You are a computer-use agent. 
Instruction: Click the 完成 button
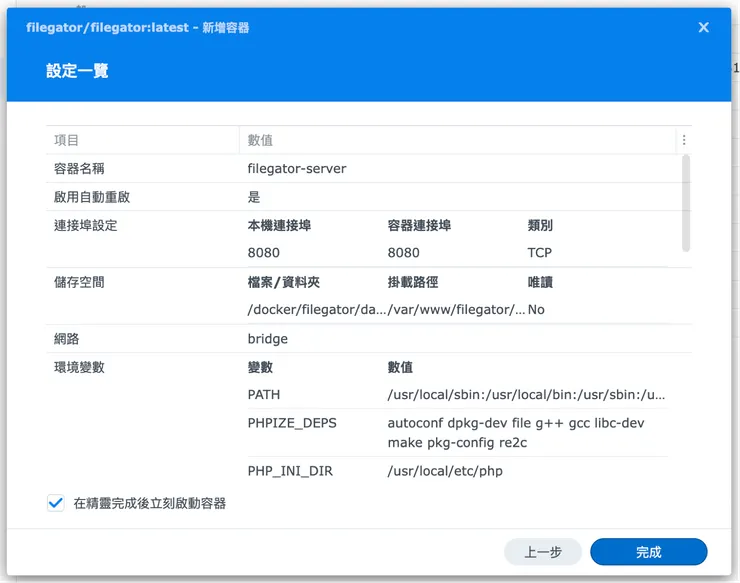(648, 551)
